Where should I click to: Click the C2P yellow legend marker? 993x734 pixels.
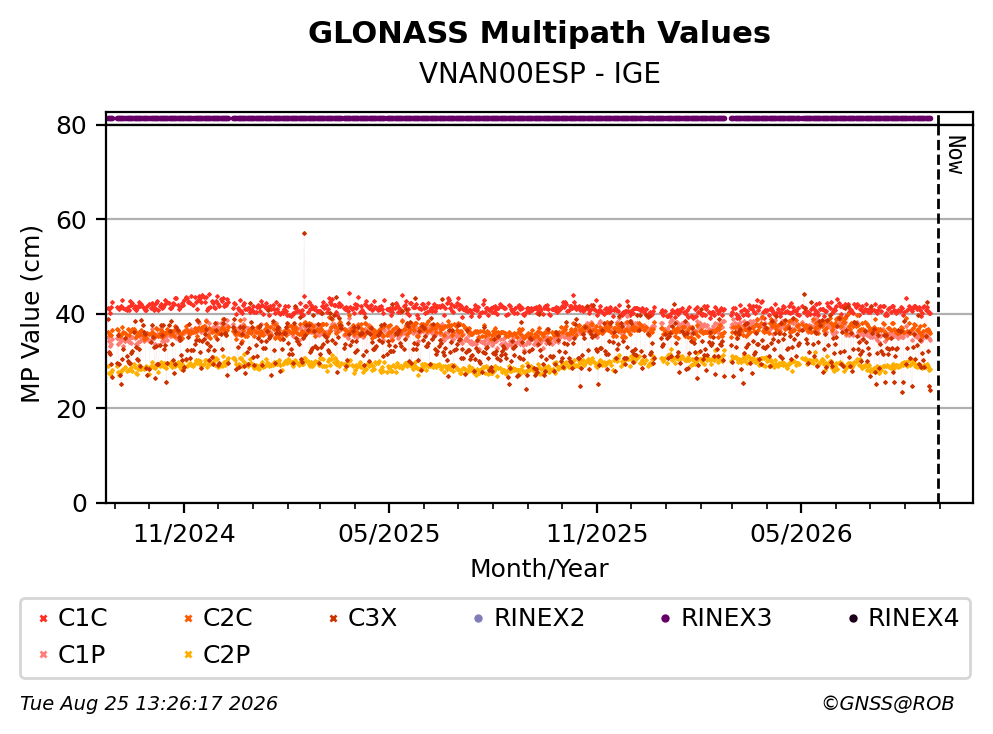188,655
